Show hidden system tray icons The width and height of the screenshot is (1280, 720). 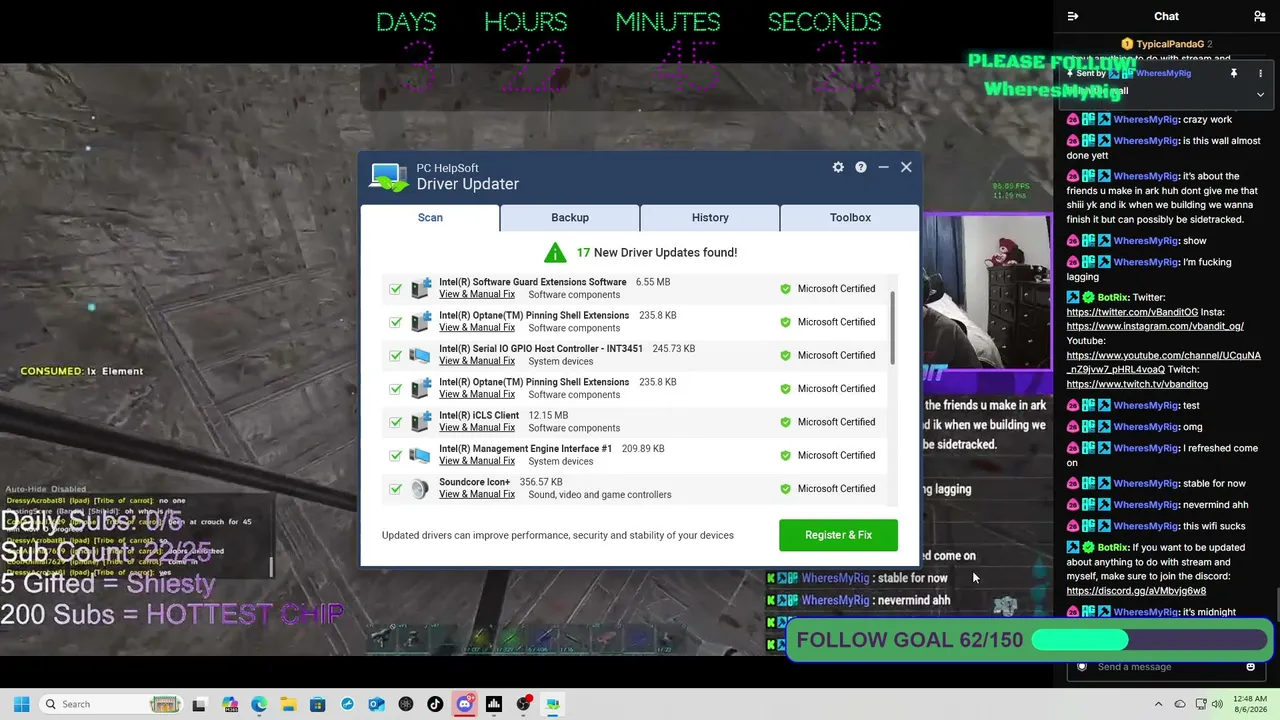pyautogui.click(x=1158, y=704)
